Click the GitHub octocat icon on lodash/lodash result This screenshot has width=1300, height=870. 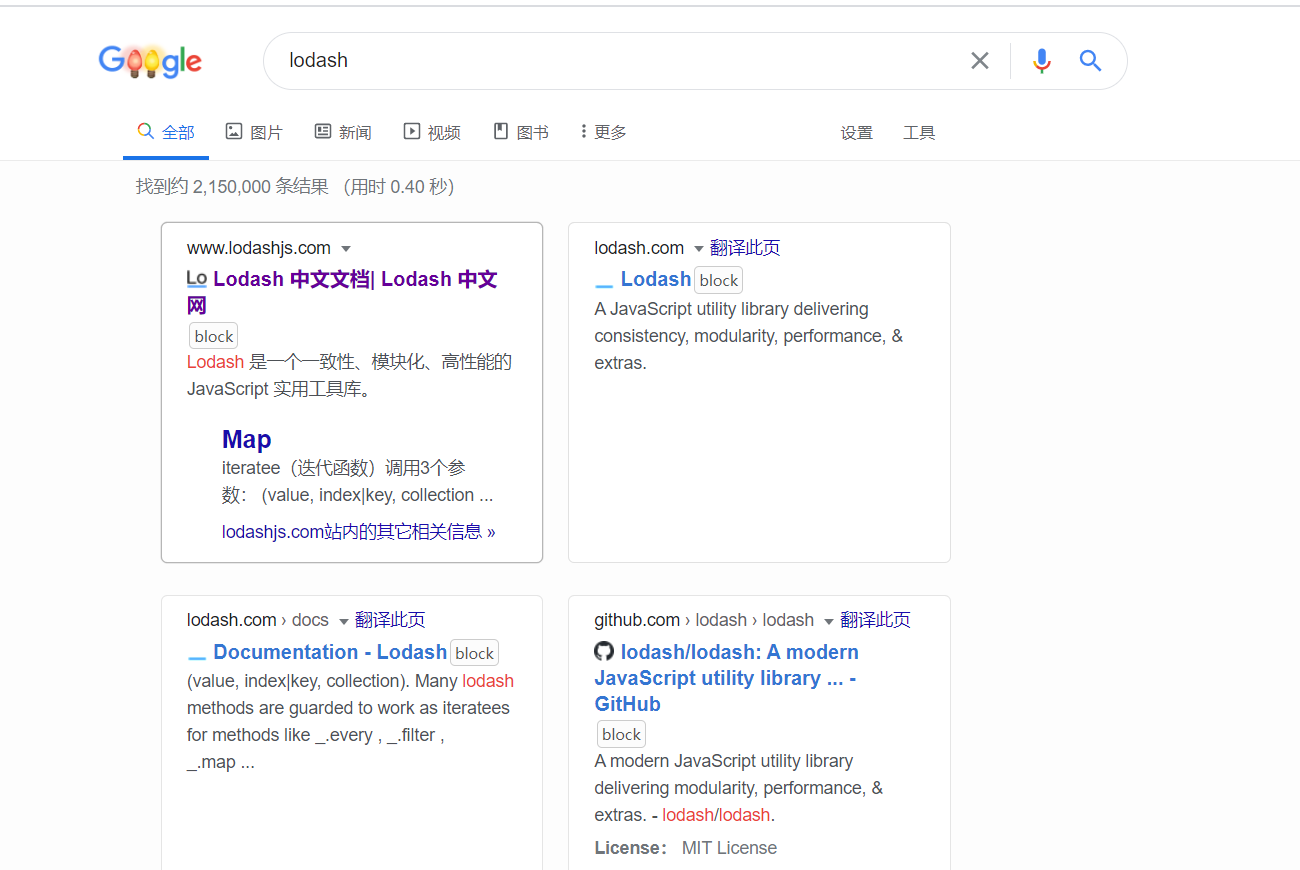[604, 651]
